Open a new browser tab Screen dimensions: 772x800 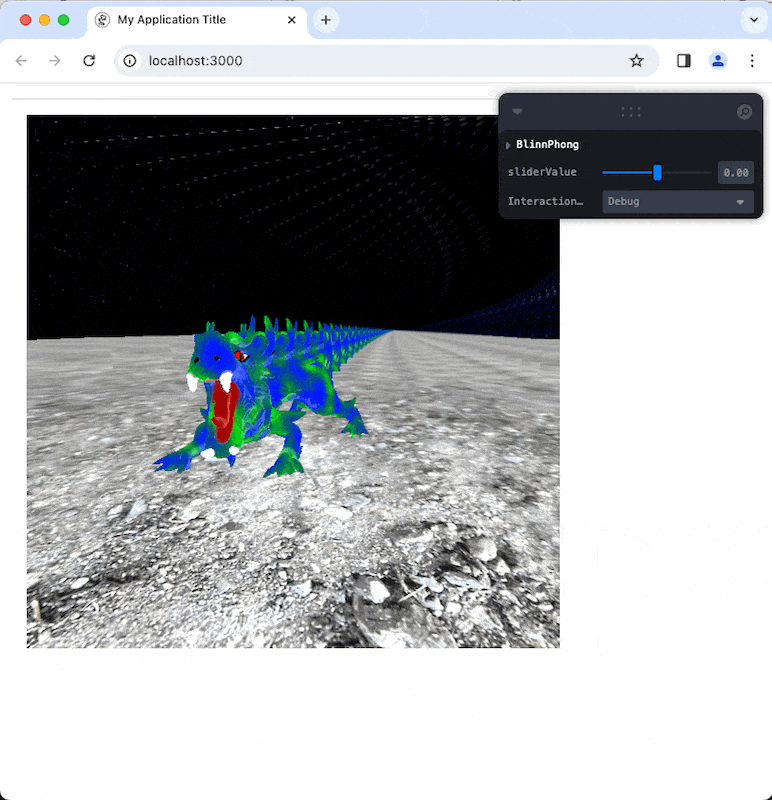(325, 20)
